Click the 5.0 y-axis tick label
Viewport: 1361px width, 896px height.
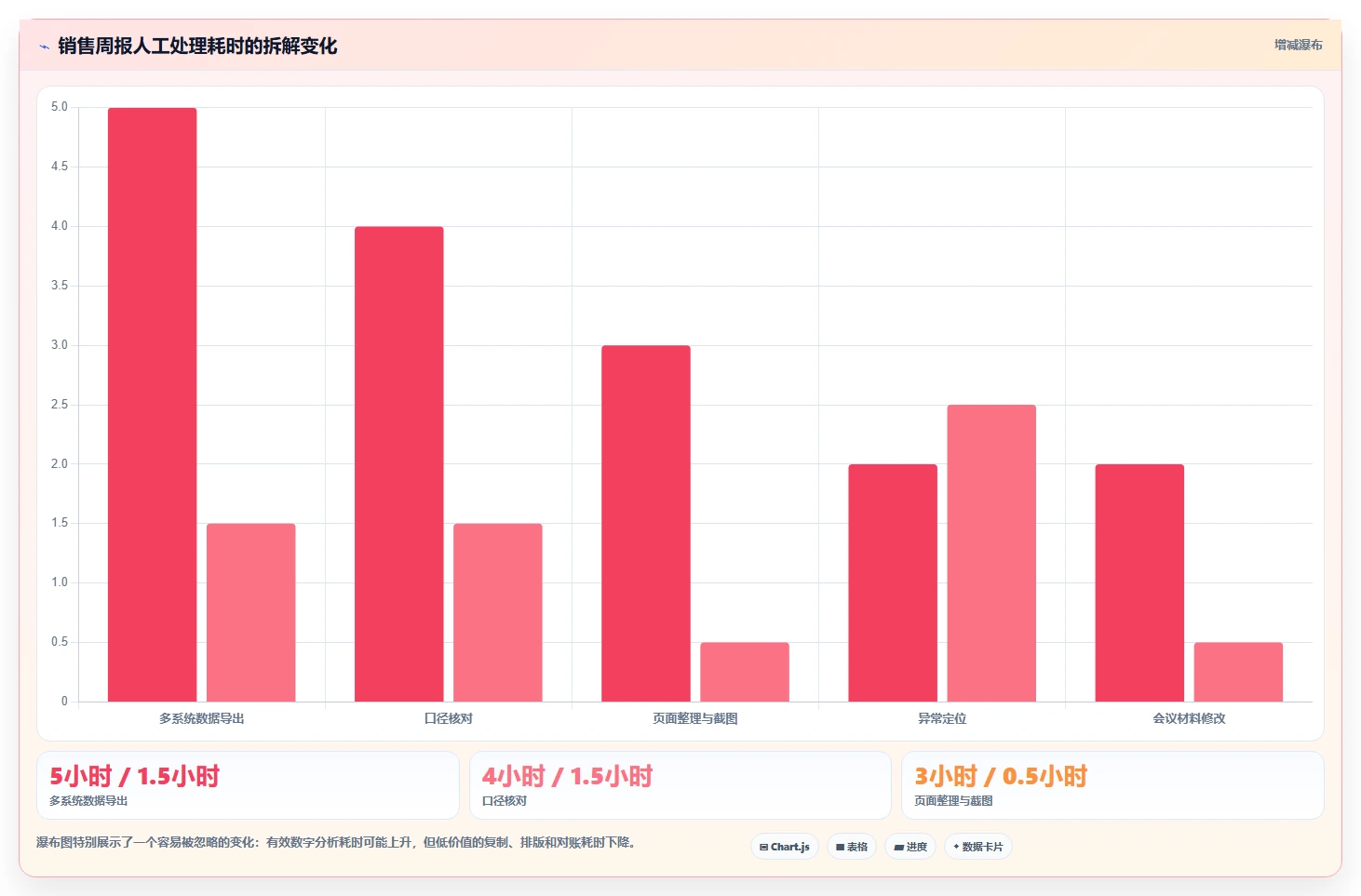point(60,107)
